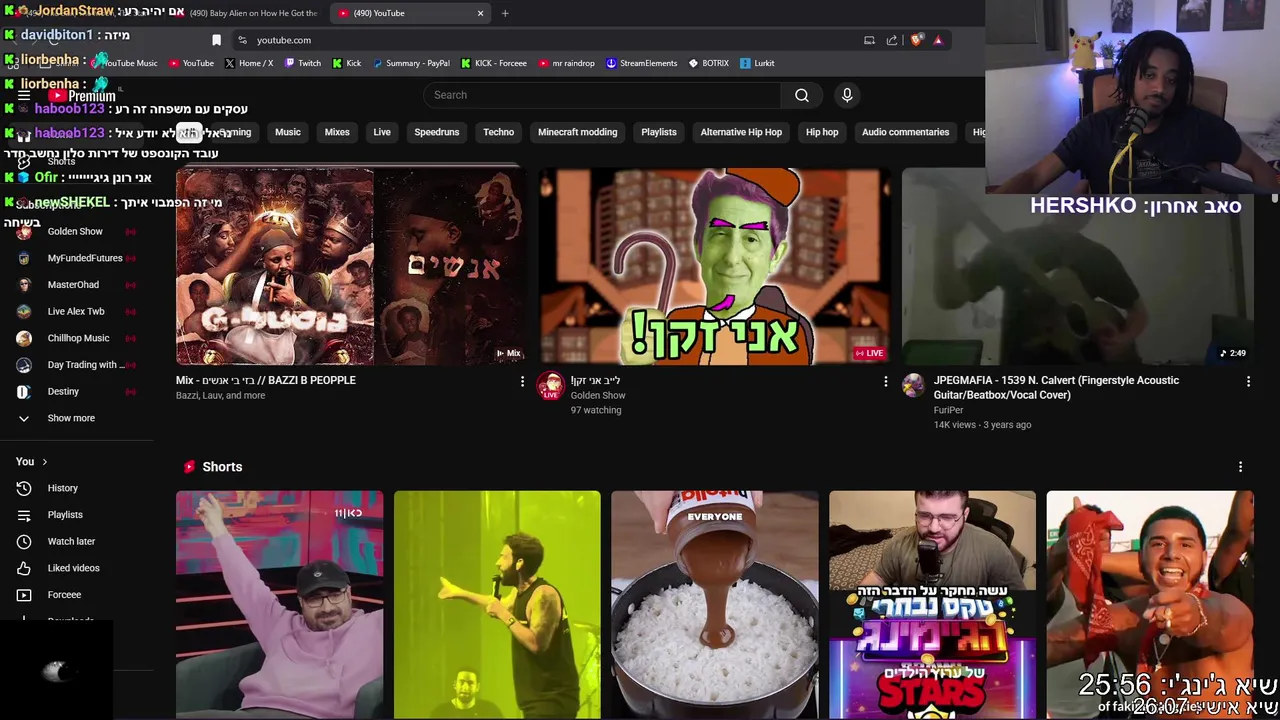Open Shorts section three-dot menu
This screenshot has height=720, width=1280.
pyautogui.click(x=1240, y=467)
